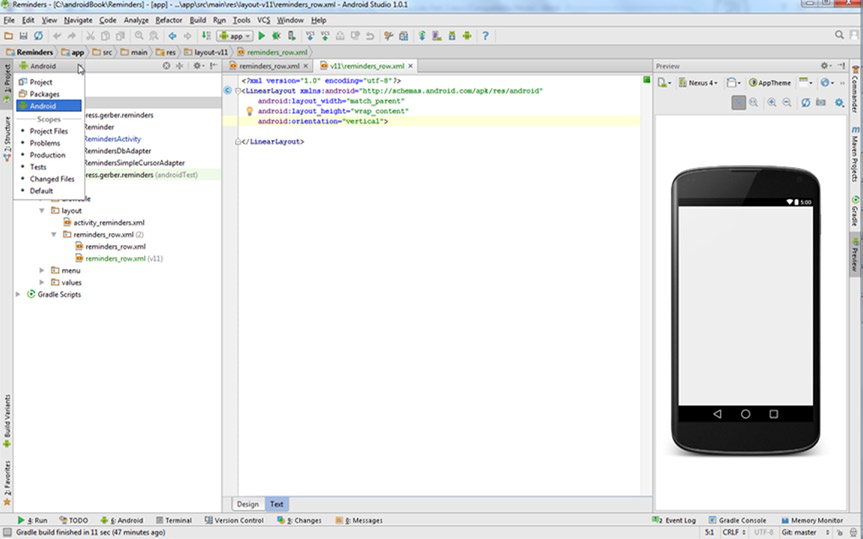Viewport: 863px width, 539px height.
Task: Open the Nexus 4 device dropdown
Action: pos(697,83)
